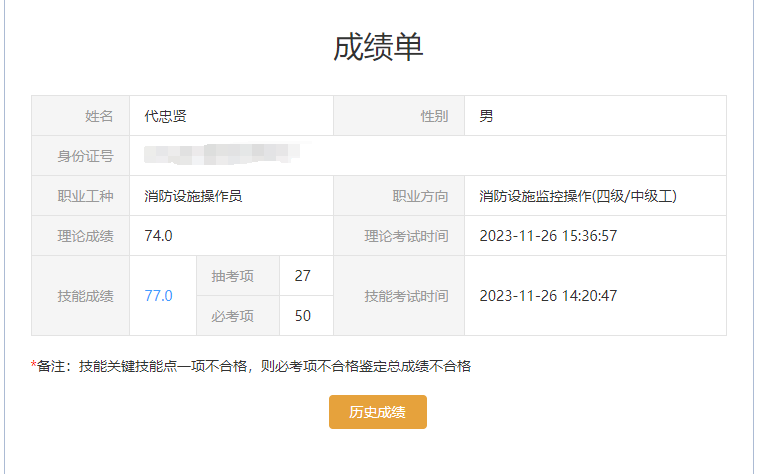This screenshot has width=758, height=474.
Task: Select the 抽考项 score 27
Action: (303, 276)
